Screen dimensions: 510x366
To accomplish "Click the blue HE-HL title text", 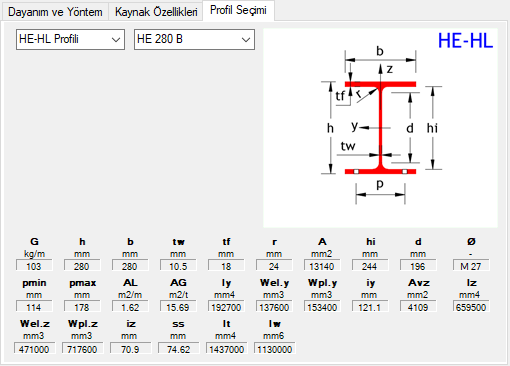I will [465, 41].
